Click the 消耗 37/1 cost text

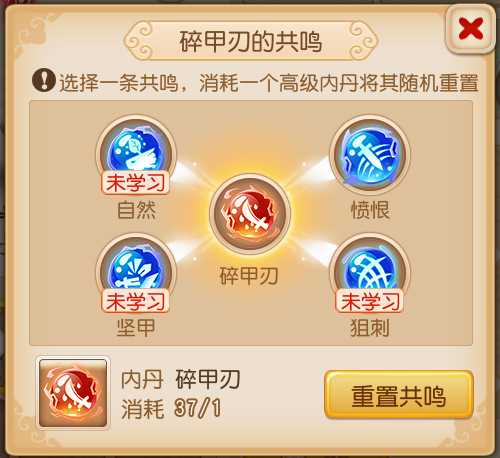(x=171, y=409)
